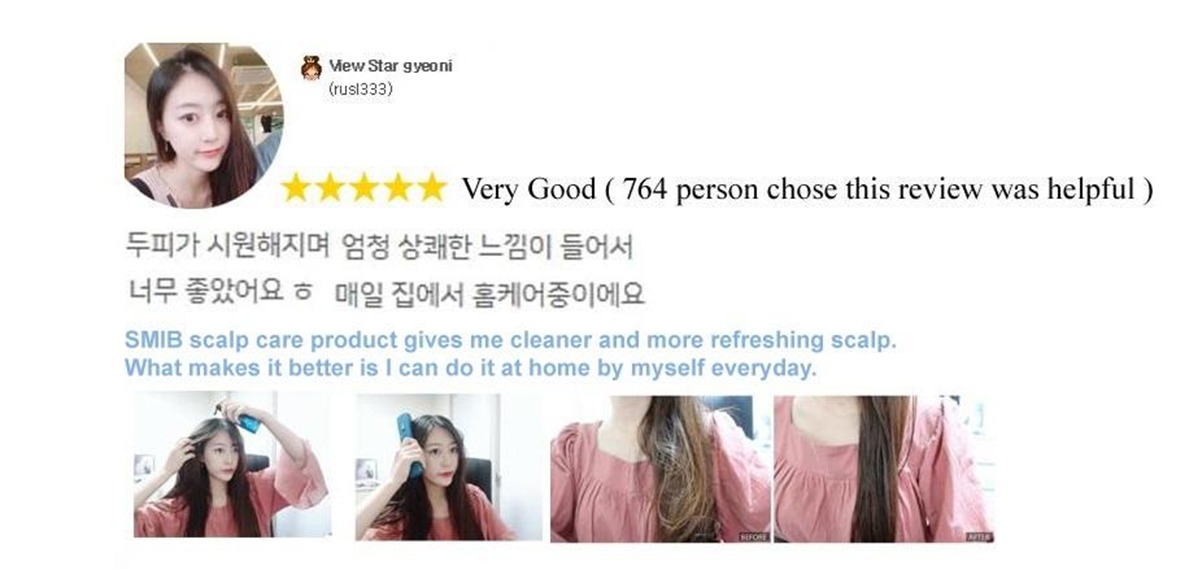The image size is (1200, 569).
Task: Select the second yellow rating star
Action: click(x=330, y=187)
